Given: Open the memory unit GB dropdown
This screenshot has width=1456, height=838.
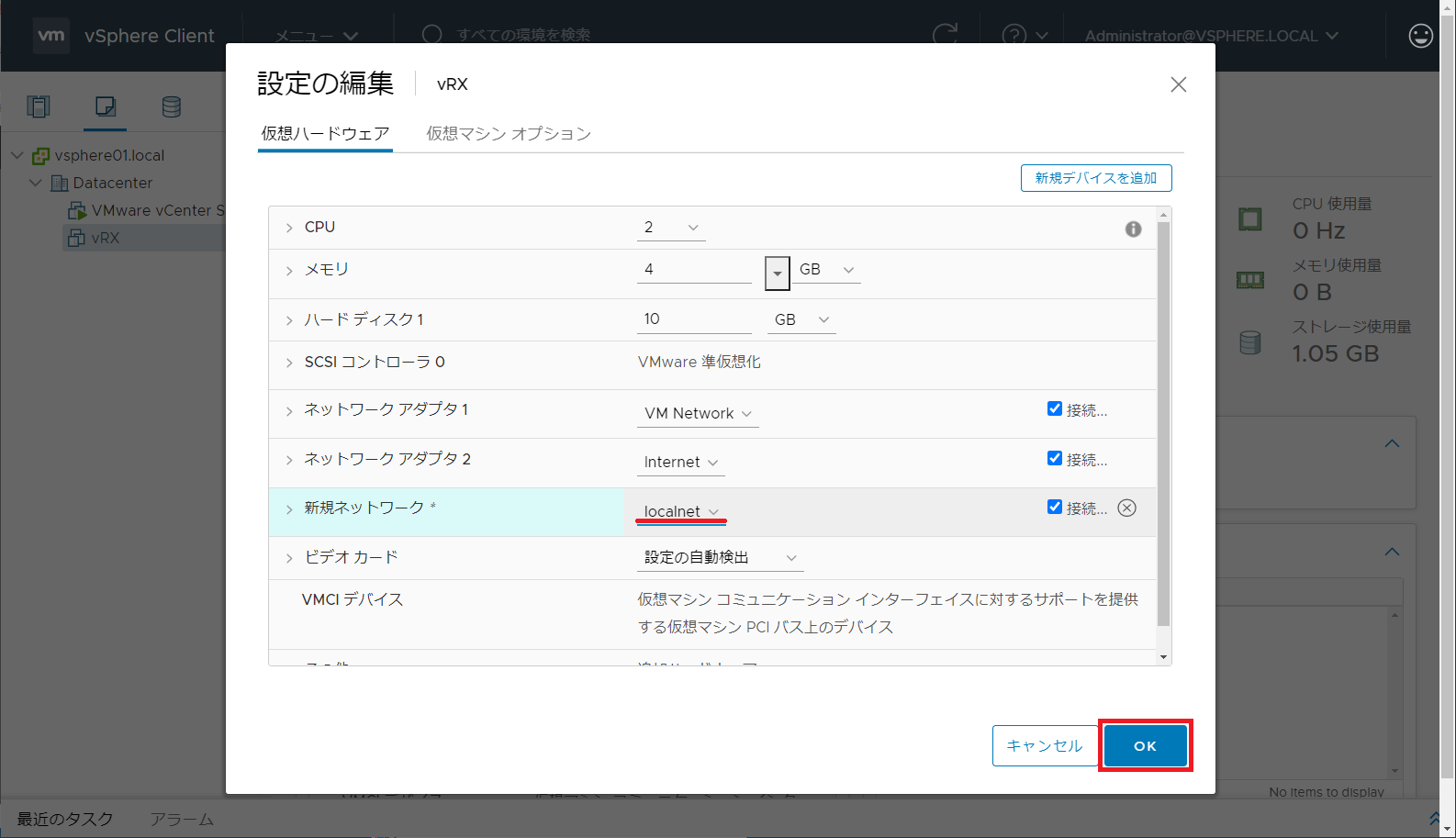Looking at the screenshot, I should pos(827,270).
